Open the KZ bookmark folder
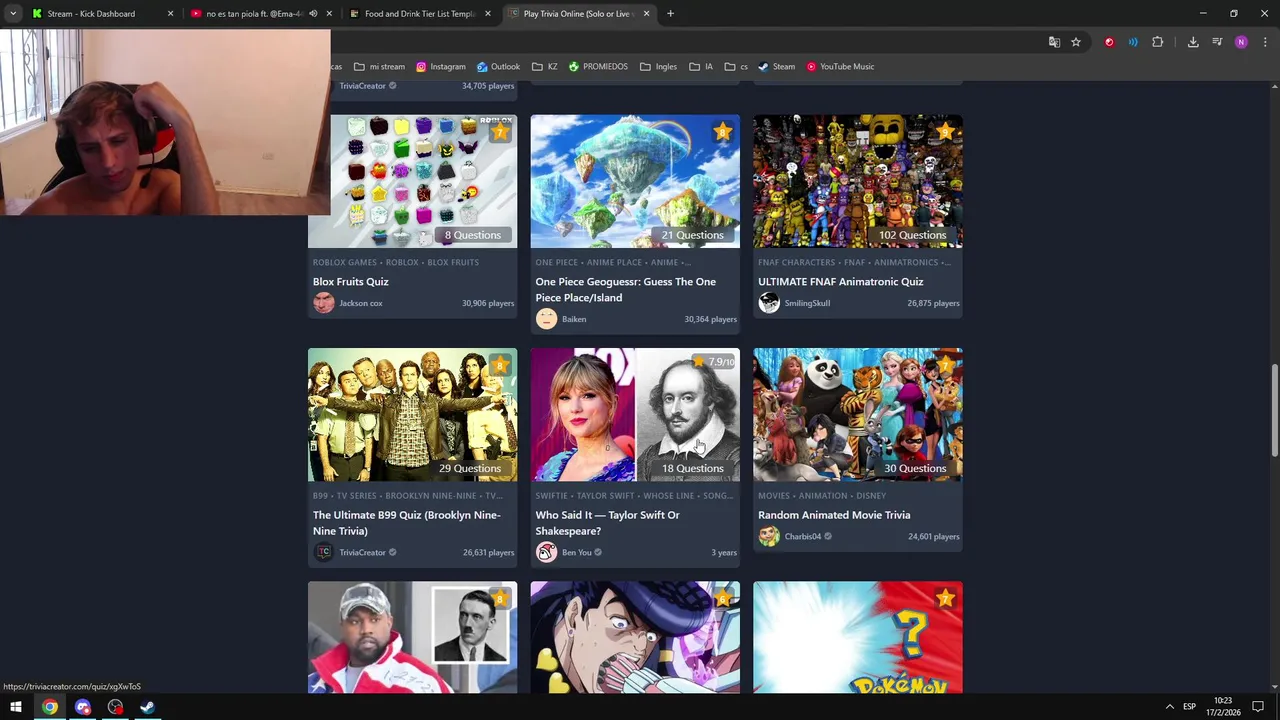 tap(545, 66)
